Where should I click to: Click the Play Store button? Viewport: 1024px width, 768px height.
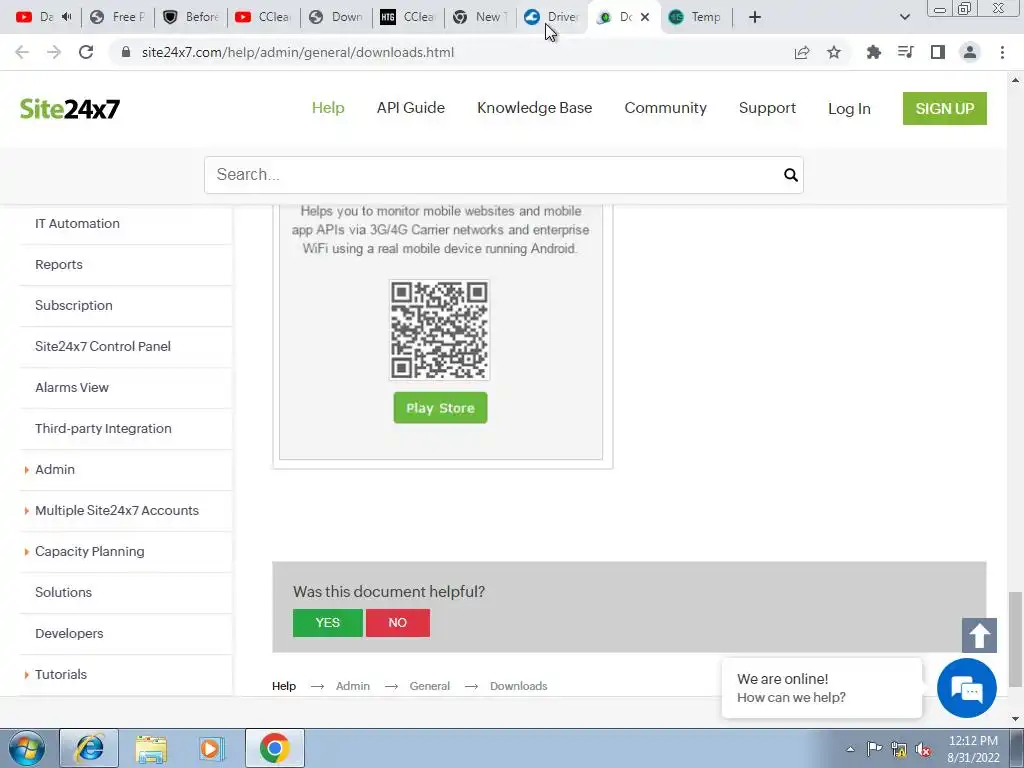click(440, 408)
